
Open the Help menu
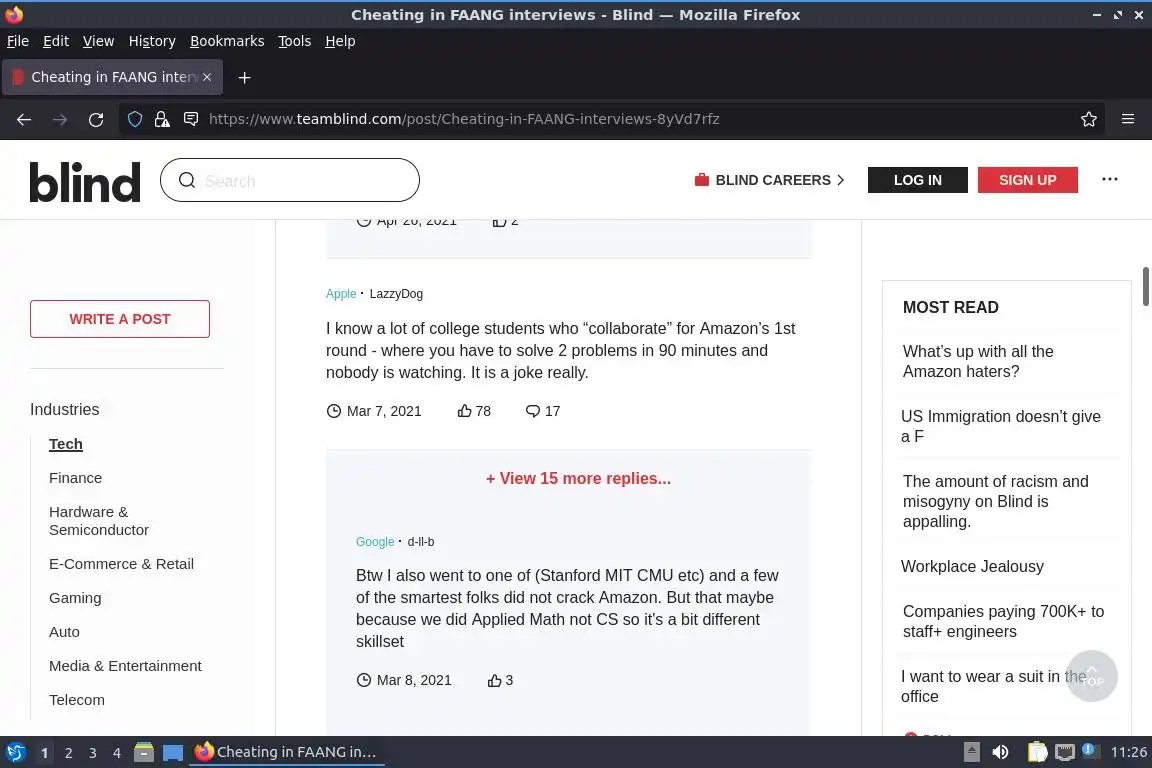click(340, 41)
